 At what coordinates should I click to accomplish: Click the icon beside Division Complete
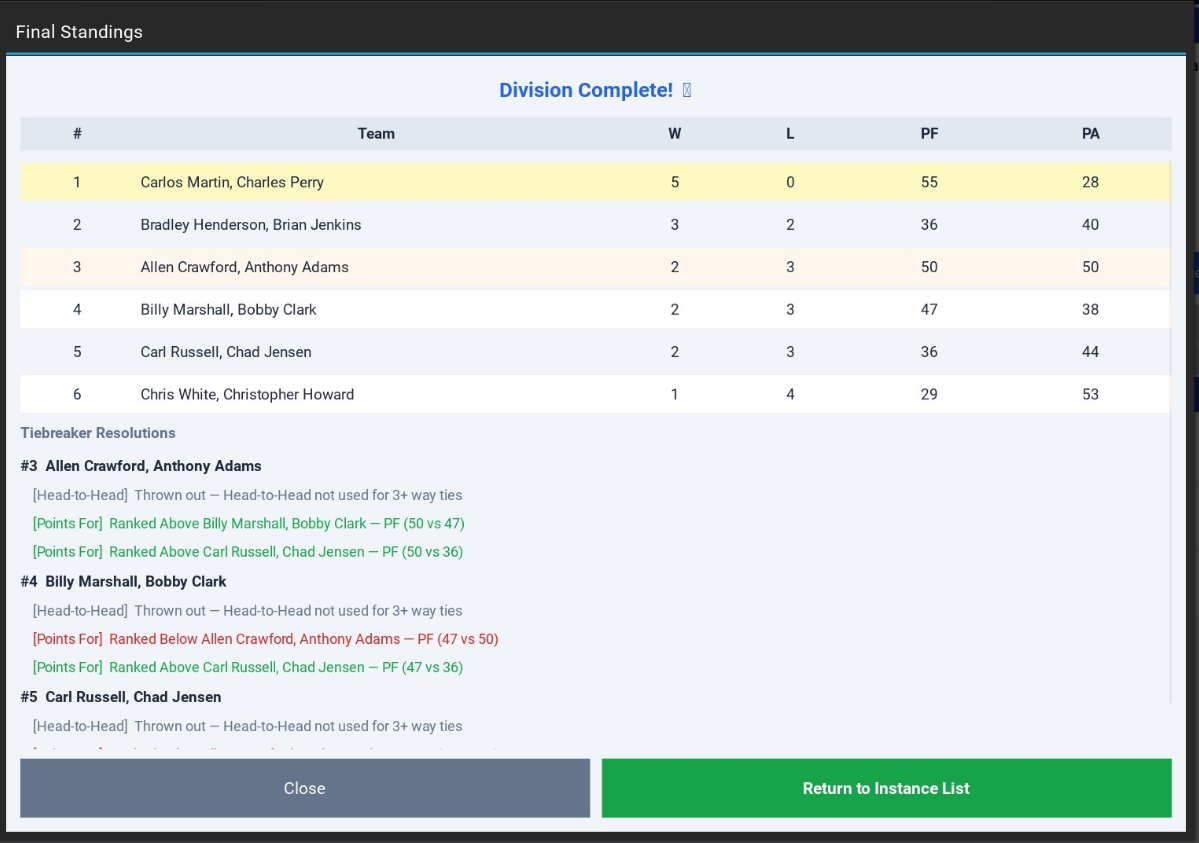(x=687, y=90)
